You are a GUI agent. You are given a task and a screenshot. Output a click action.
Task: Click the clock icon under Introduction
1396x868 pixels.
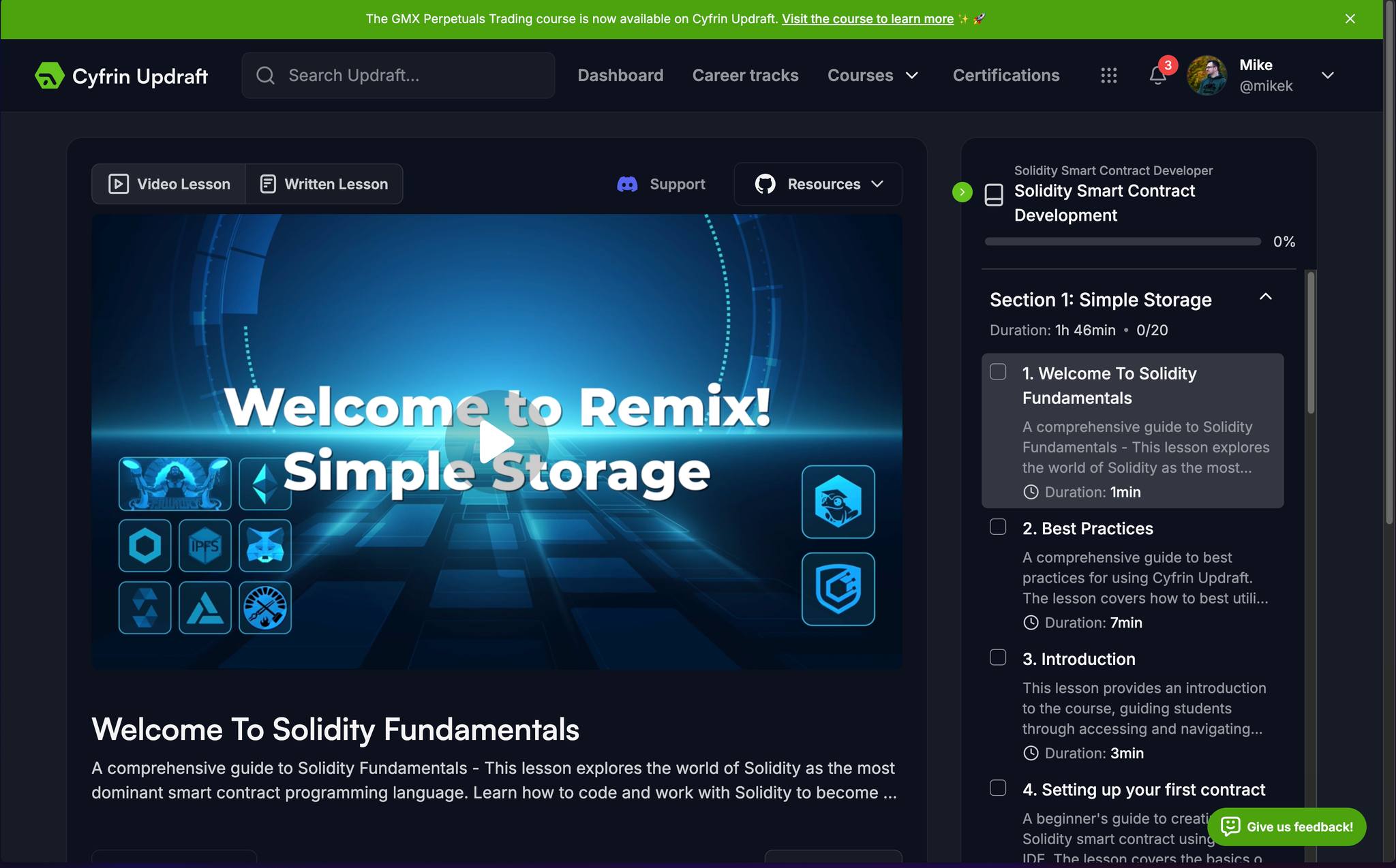[1031, 754]
